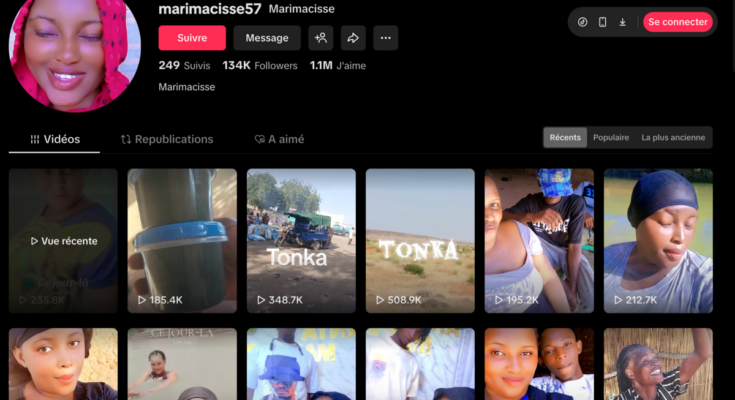Click the Message button
735x400 pixels.
(267, 38)
